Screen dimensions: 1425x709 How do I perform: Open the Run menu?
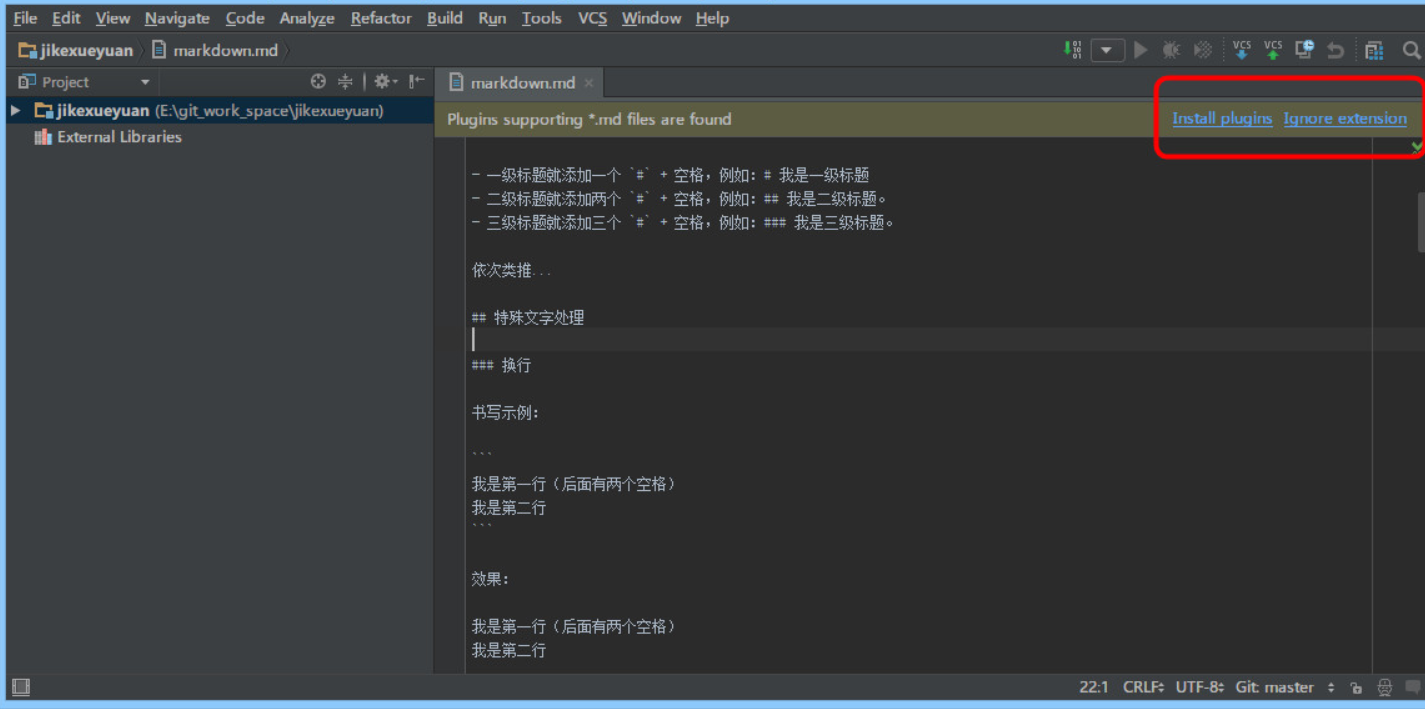click(x=492, y=18)
